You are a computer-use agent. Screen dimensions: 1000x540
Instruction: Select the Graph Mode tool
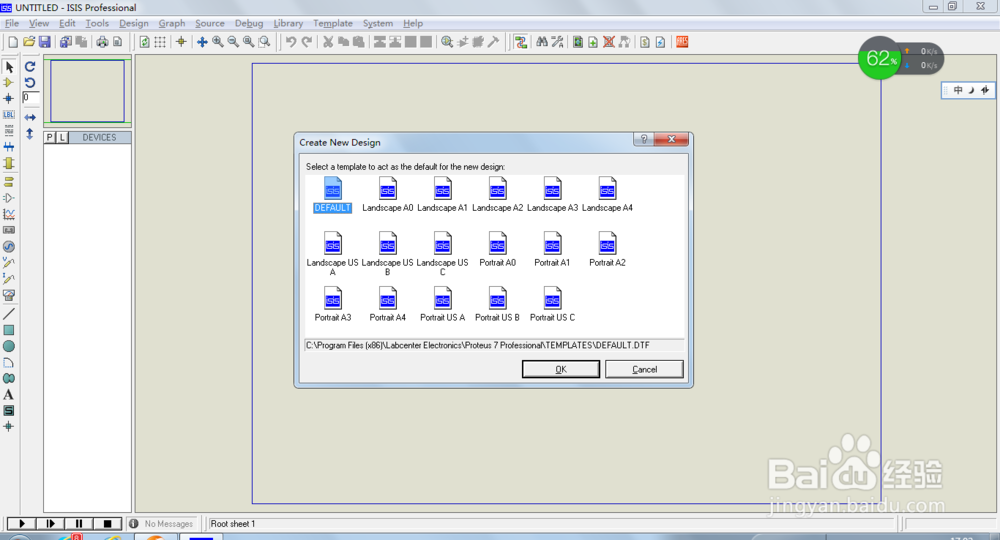click(x=9, y=214)
